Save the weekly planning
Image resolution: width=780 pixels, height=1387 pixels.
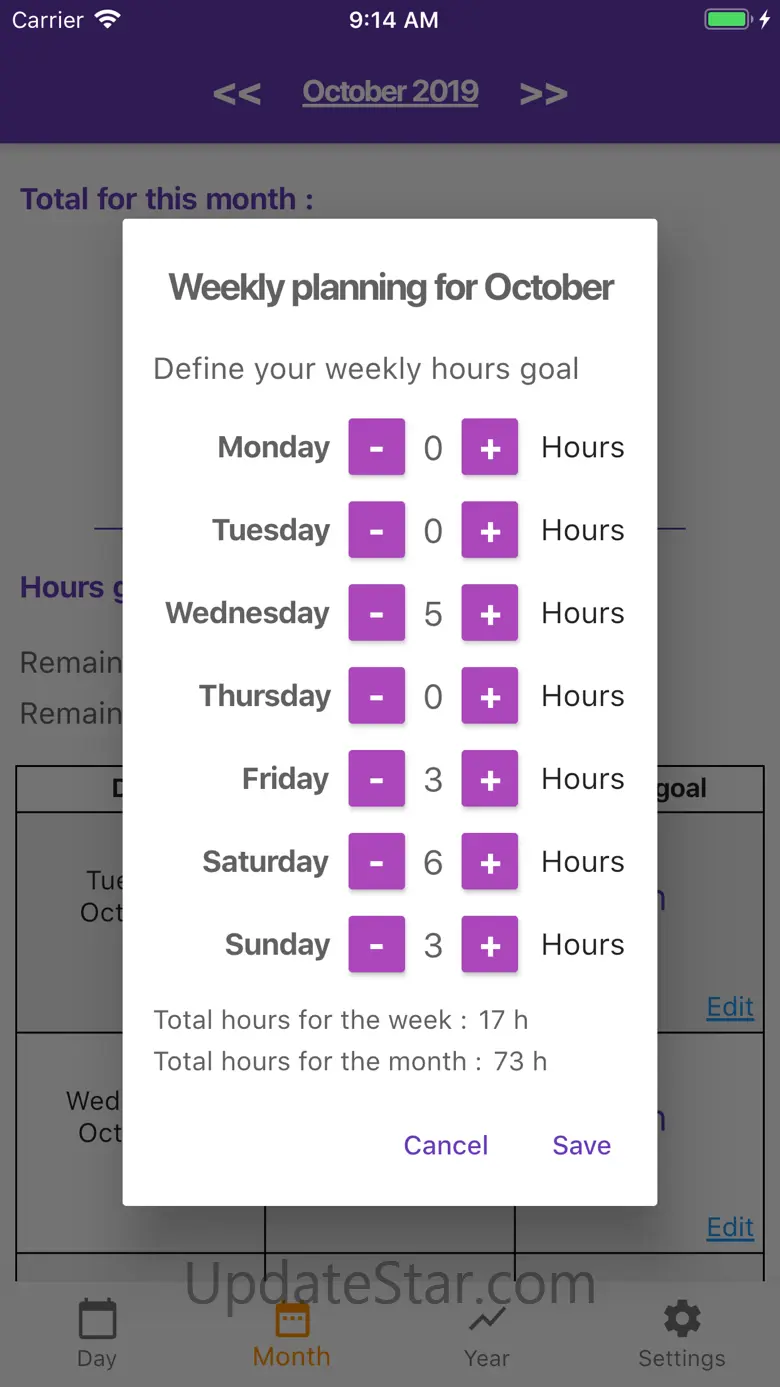(581, 1145)
